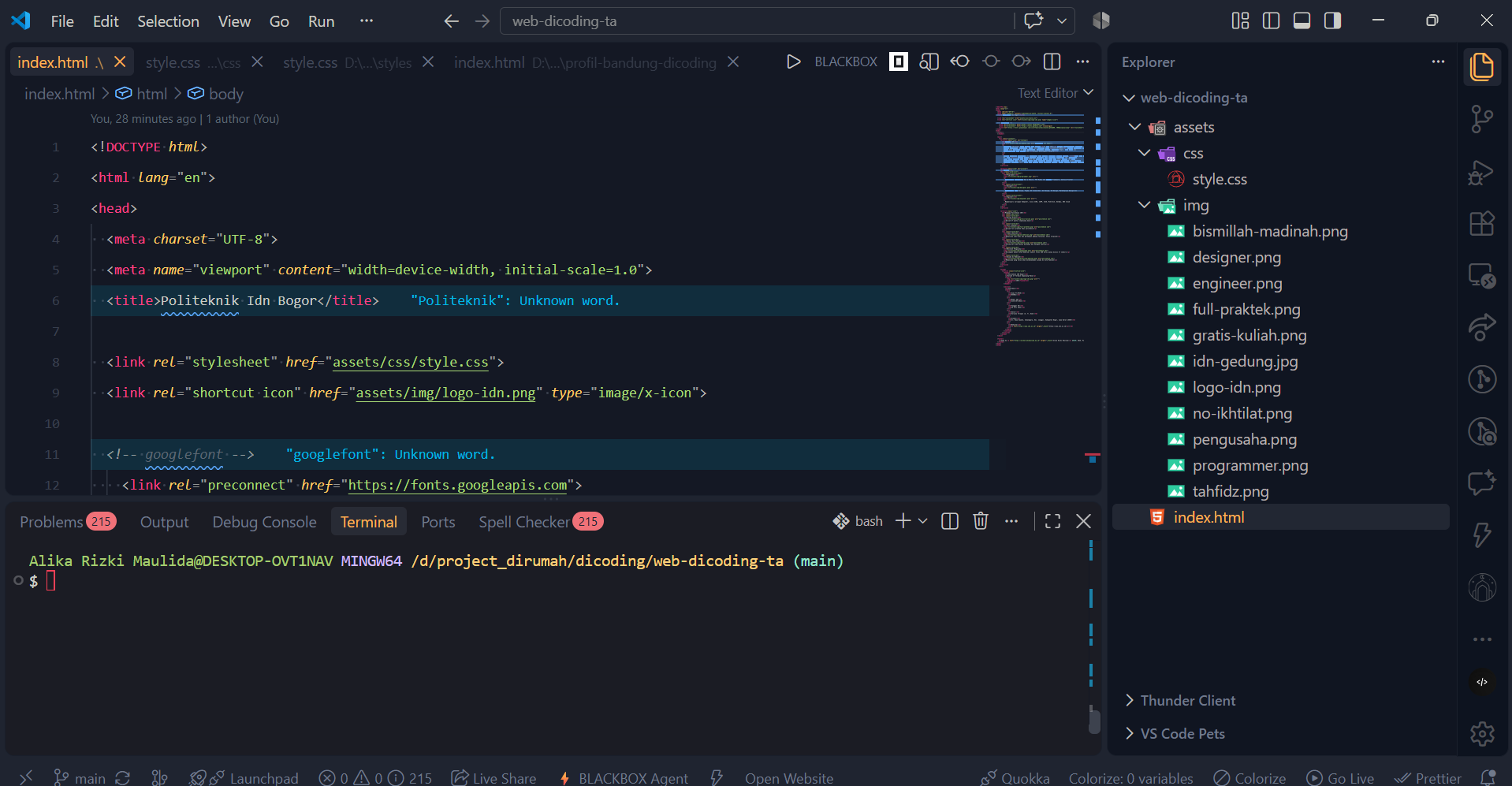1512x786 pixels.
Task: Open preview to the side
Action: (x=929, y=61)
